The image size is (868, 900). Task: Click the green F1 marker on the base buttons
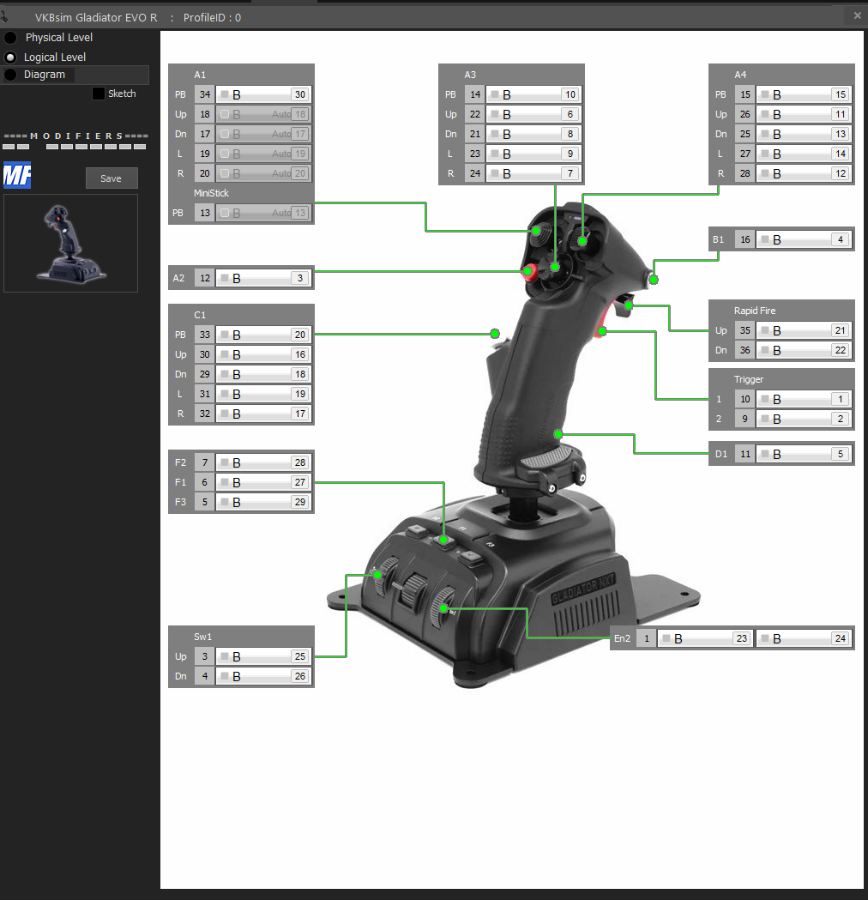444,540
